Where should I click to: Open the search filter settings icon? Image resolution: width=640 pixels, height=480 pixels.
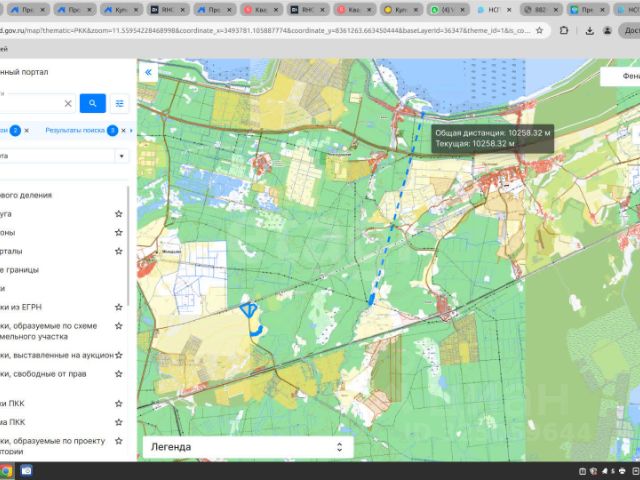coord(120,103)
